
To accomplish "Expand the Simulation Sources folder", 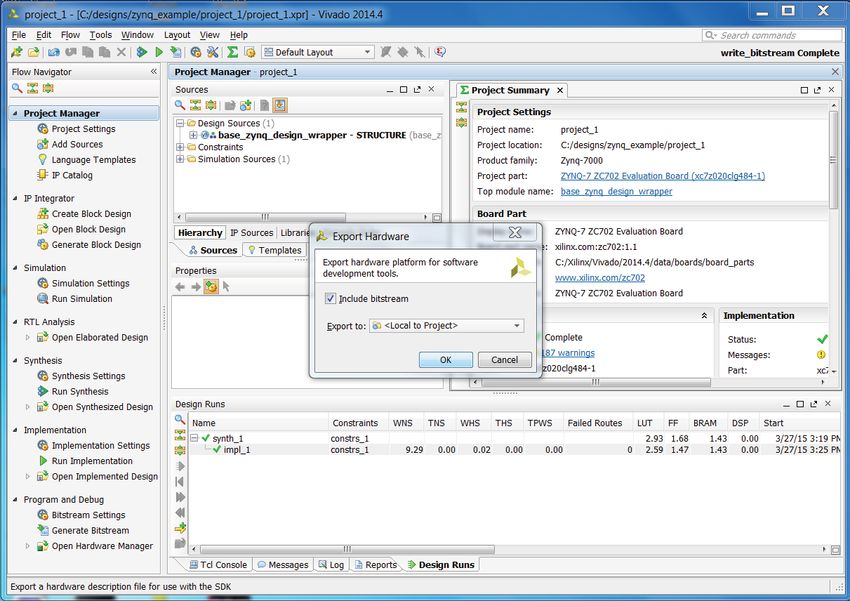I will pos(180,159).
